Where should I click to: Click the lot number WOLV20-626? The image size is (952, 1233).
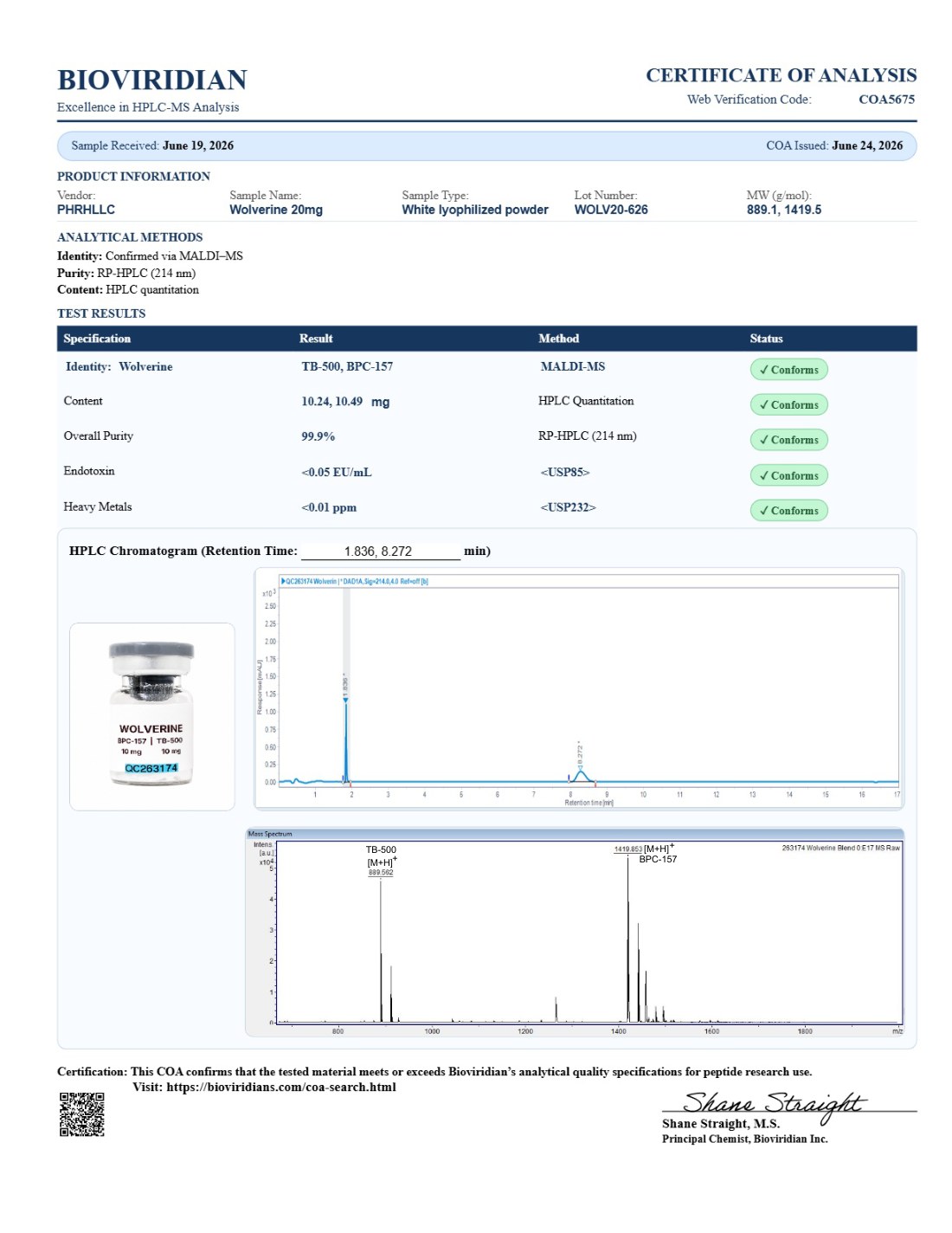click(x=611, y=210)
